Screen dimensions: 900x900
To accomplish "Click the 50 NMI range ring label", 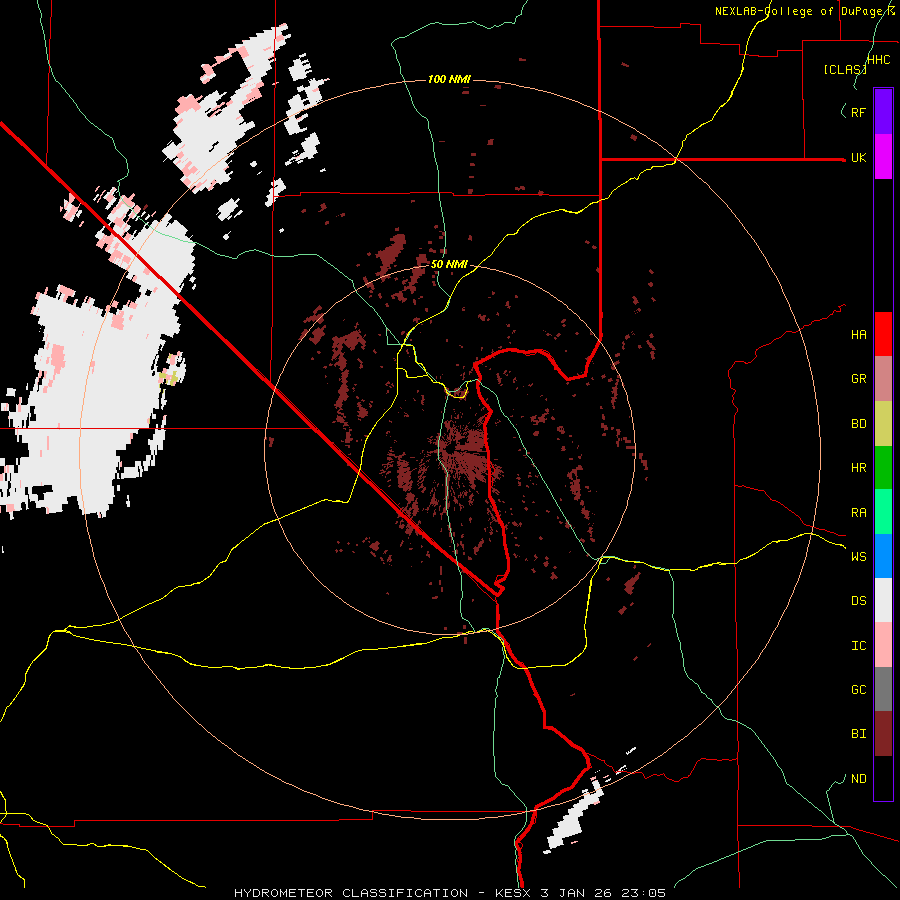I will 449,264.
